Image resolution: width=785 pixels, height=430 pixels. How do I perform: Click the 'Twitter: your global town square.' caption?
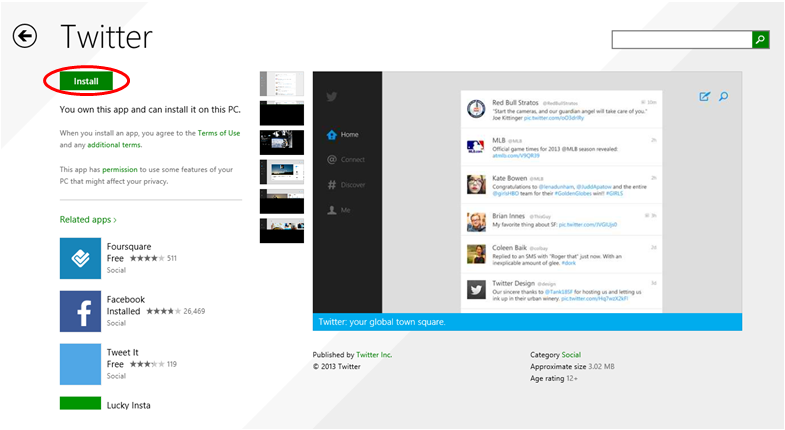point(382,322)
